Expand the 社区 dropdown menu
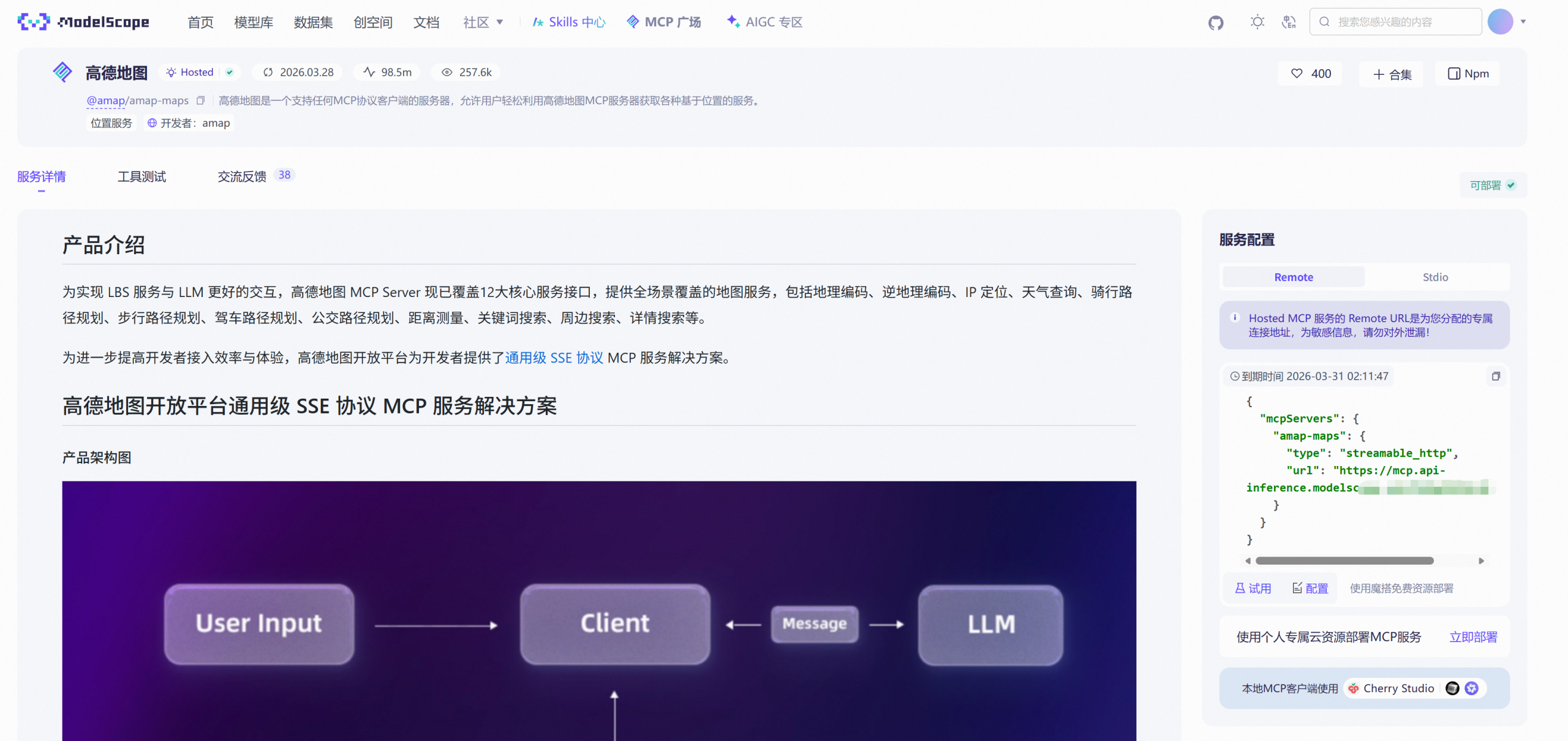1568x741 pixels. coord(483,22)
